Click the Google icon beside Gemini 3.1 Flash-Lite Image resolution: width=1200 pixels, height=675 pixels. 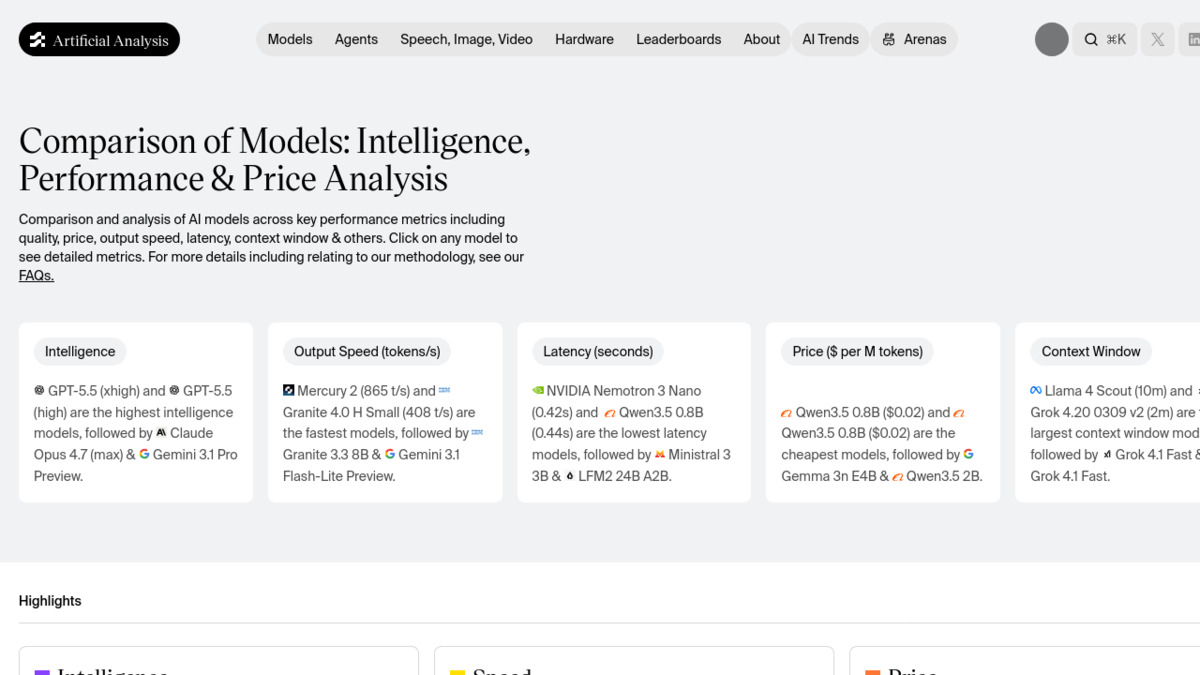[x=390, y=454]
